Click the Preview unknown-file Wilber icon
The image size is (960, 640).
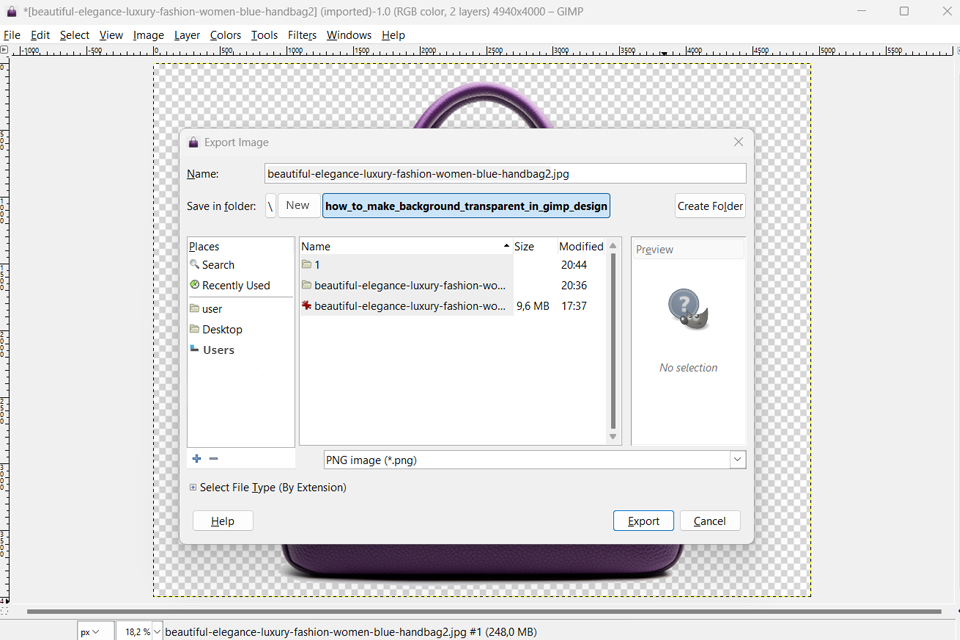688,310
